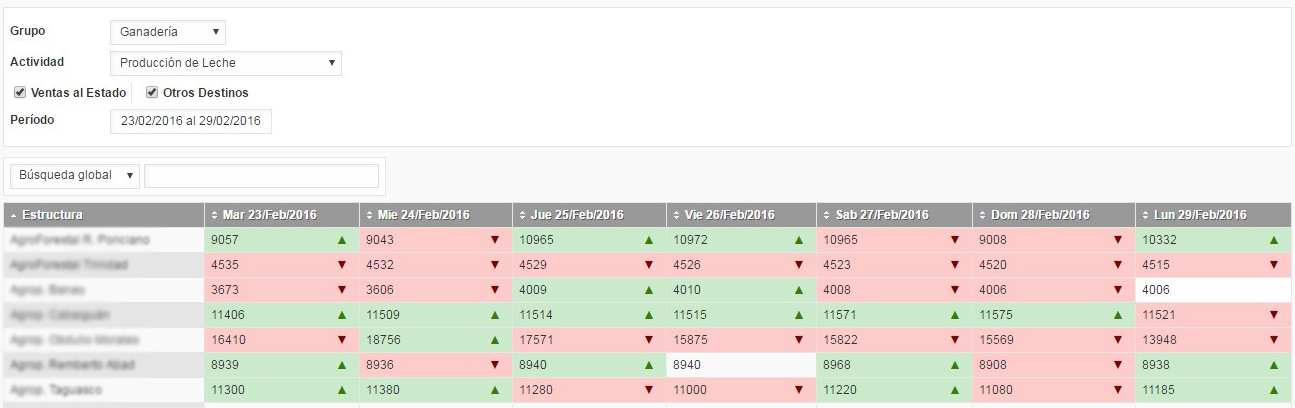Click the global search text box
This screenshot has height=408, width=1295.
261,176
